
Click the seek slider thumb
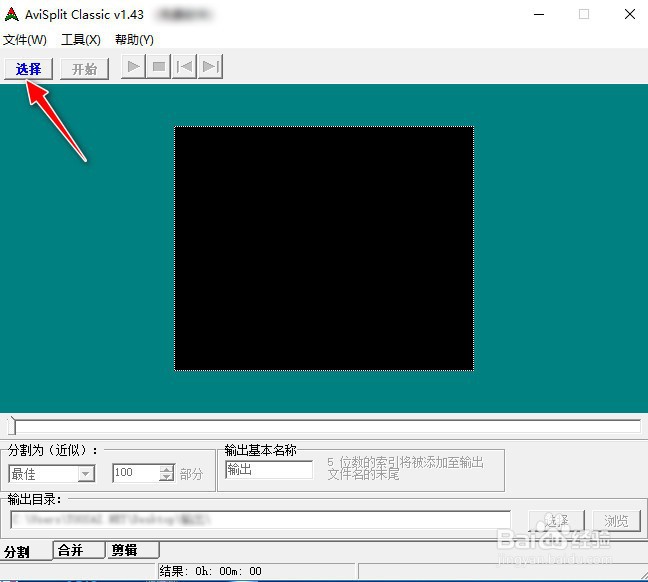pyautogui.click(x=12, y=425)
